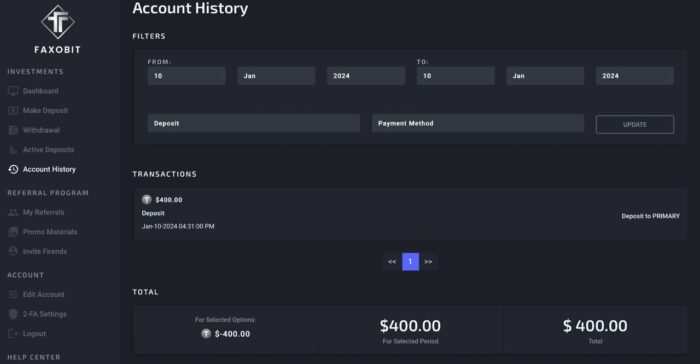
Task: Go to next page with >> button
Action: click(429, 262)
